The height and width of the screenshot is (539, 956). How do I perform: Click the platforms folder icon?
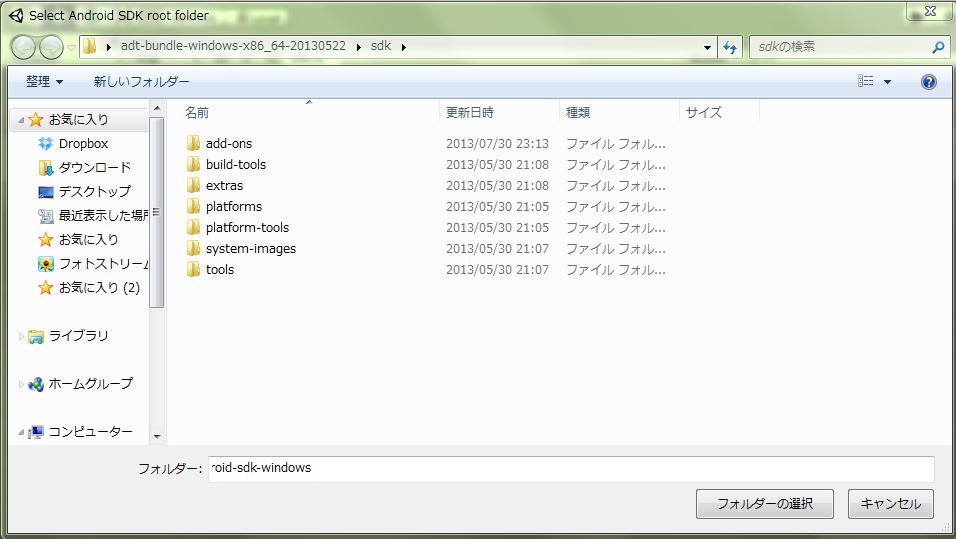[x=193, y=206]
